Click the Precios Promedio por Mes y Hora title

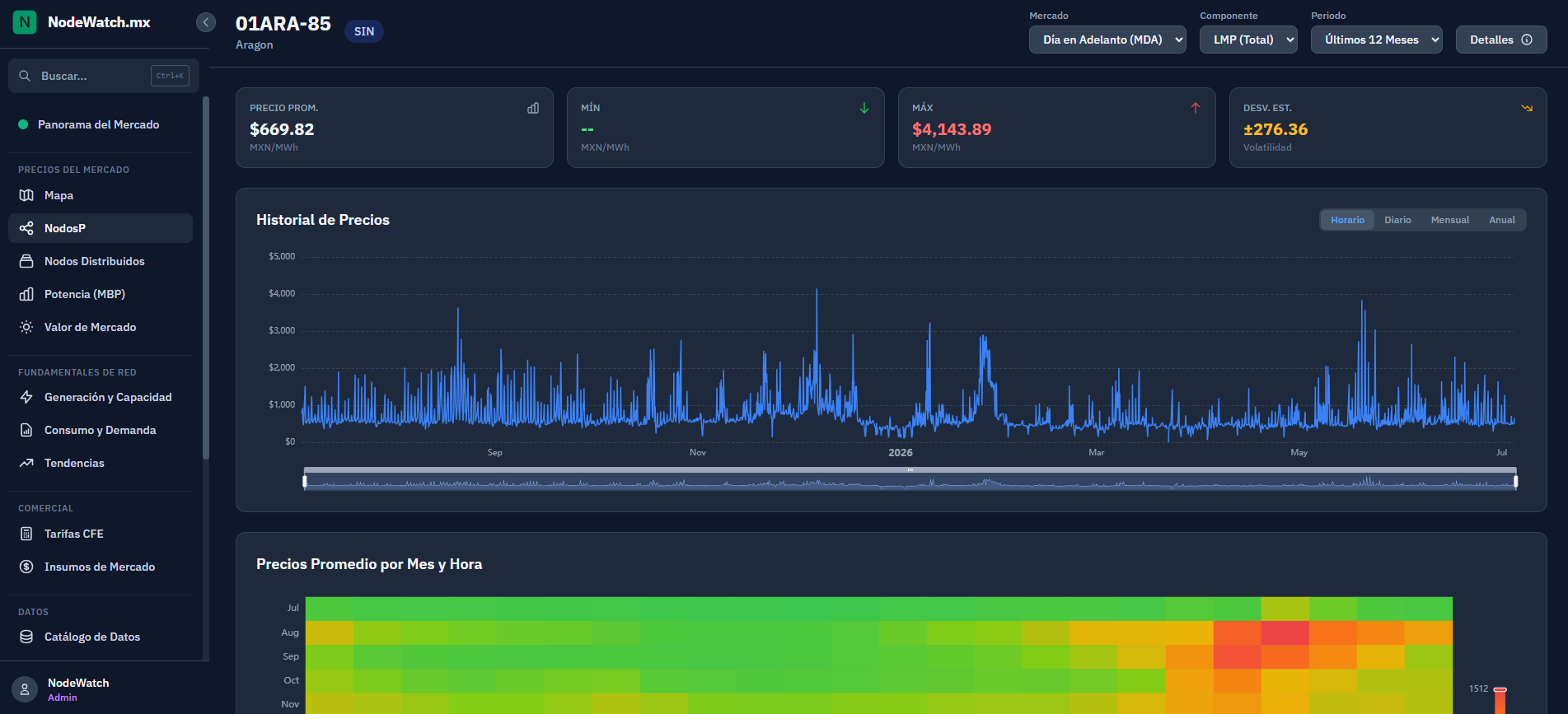369,564
